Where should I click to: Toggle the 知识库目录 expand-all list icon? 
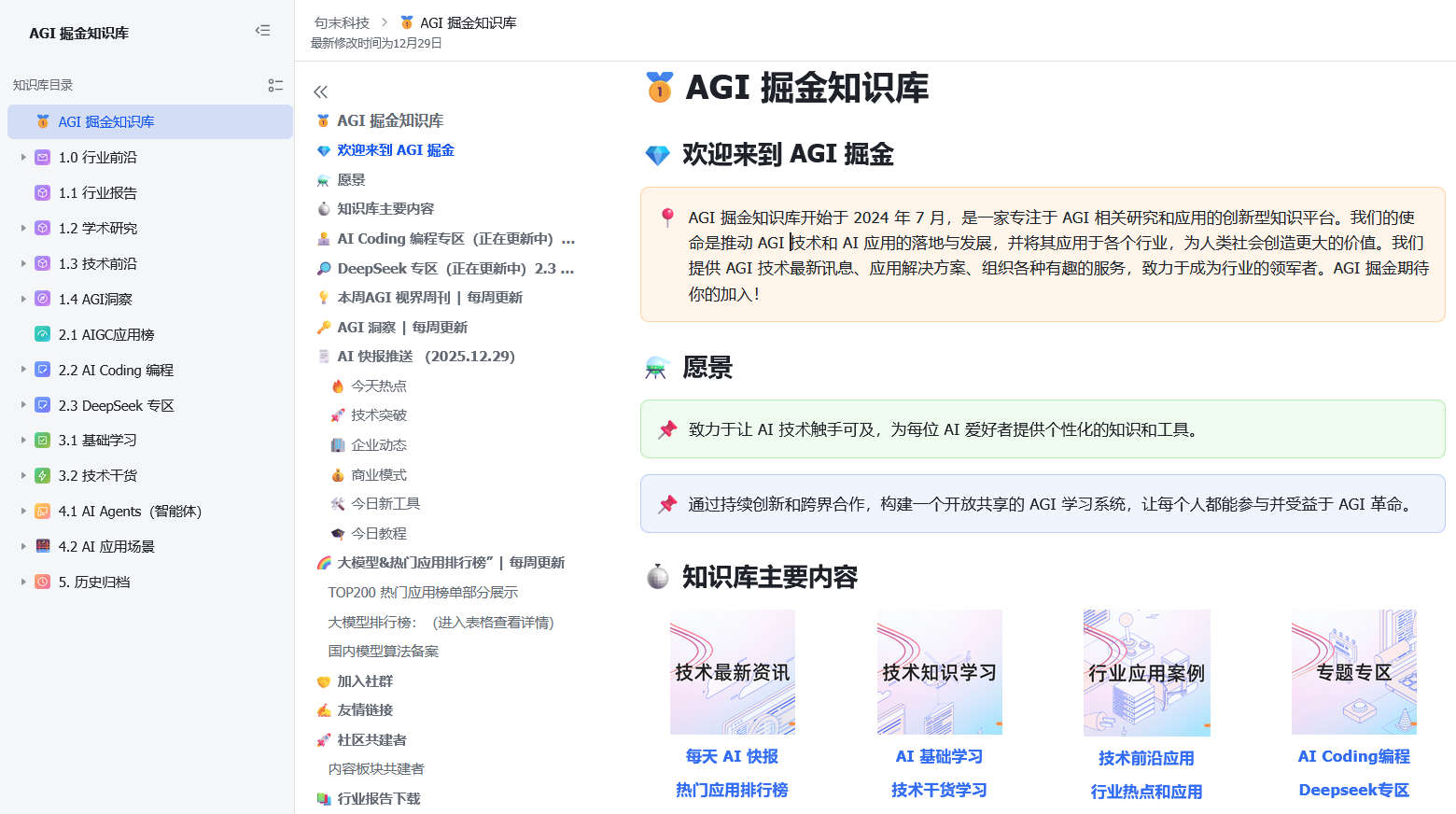pos(275,85)
